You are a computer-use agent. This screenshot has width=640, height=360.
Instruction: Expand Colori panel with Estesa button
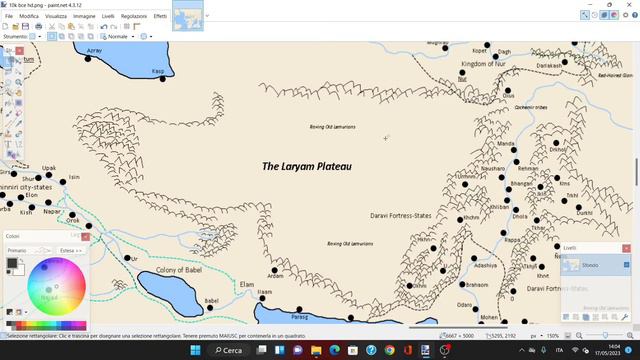71,250
